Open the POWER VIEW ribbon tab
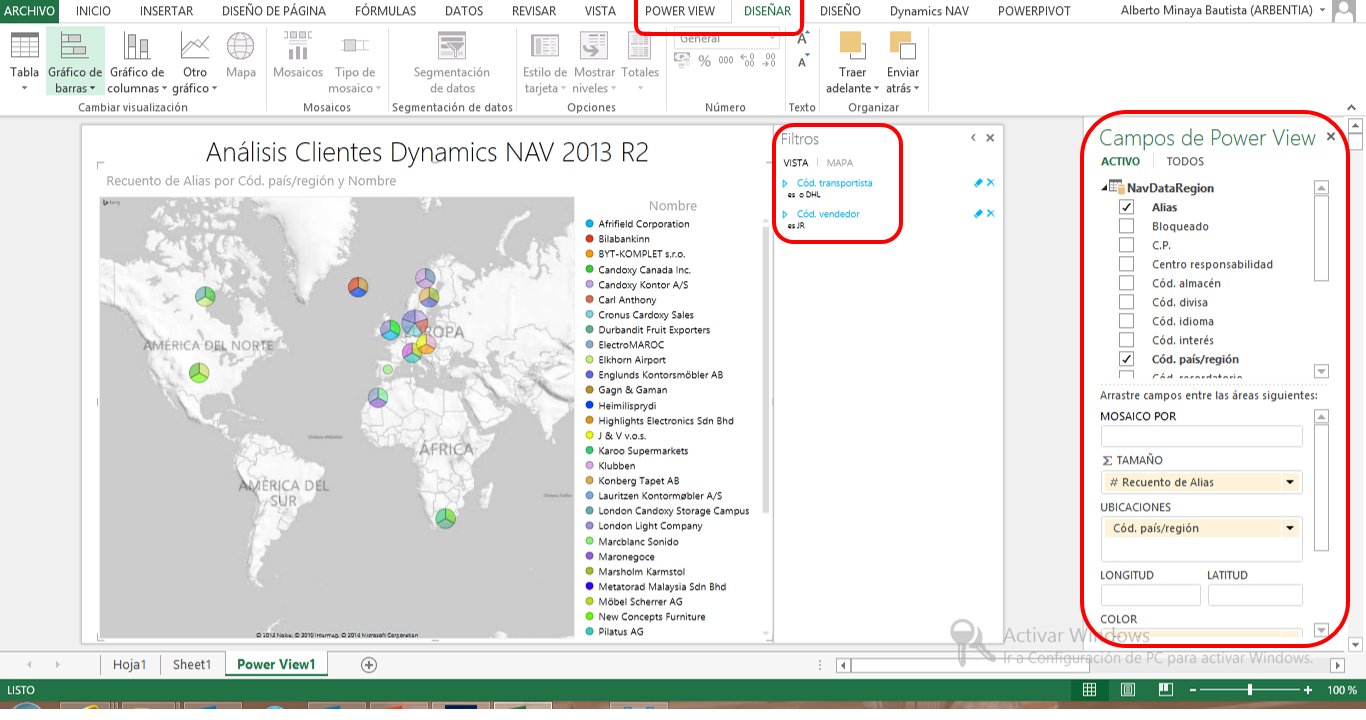The width and height of the screenshot is (1366, 720). click(x=680, y=11)
